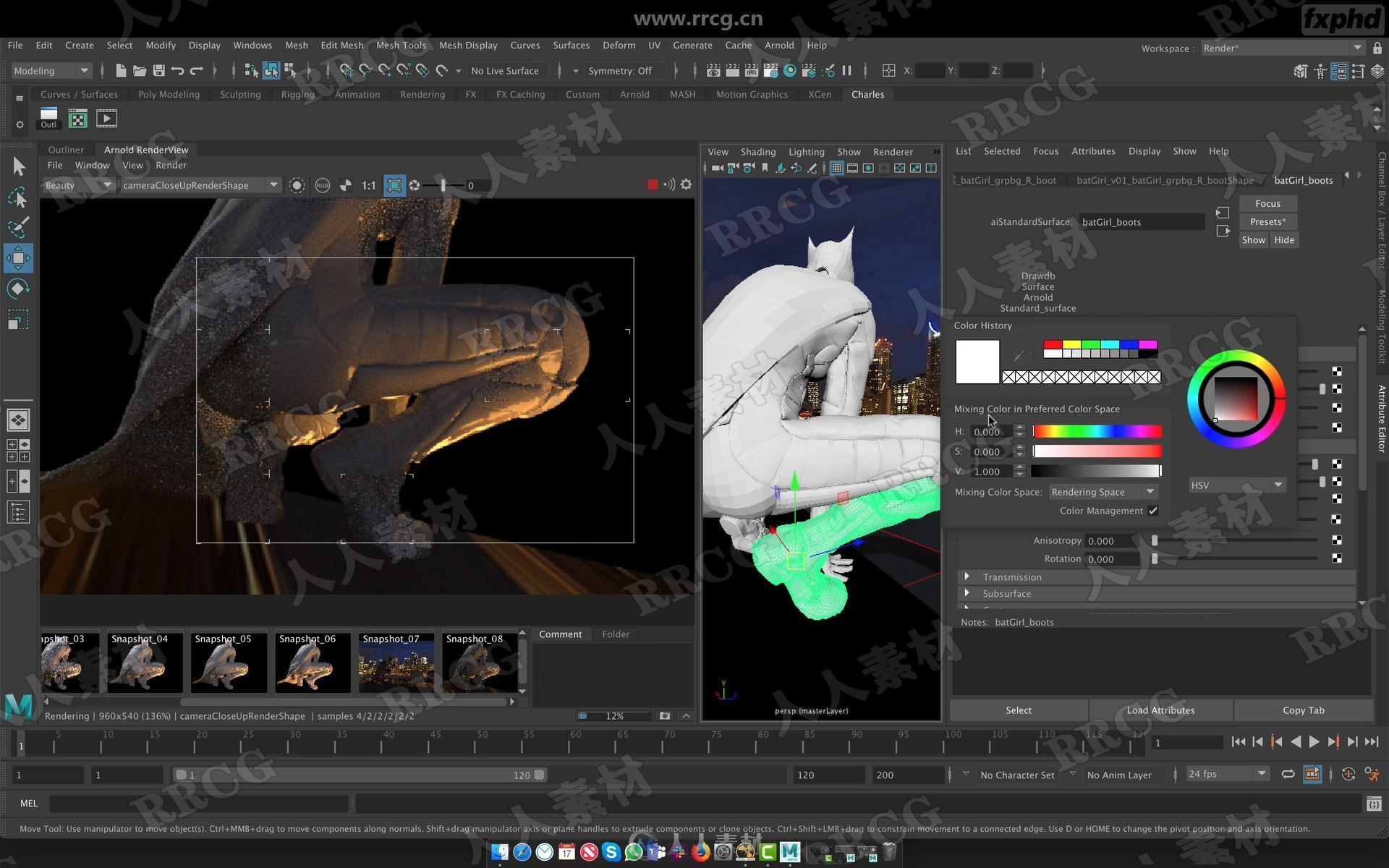Click the Undo arrow icon

(177, 70)
